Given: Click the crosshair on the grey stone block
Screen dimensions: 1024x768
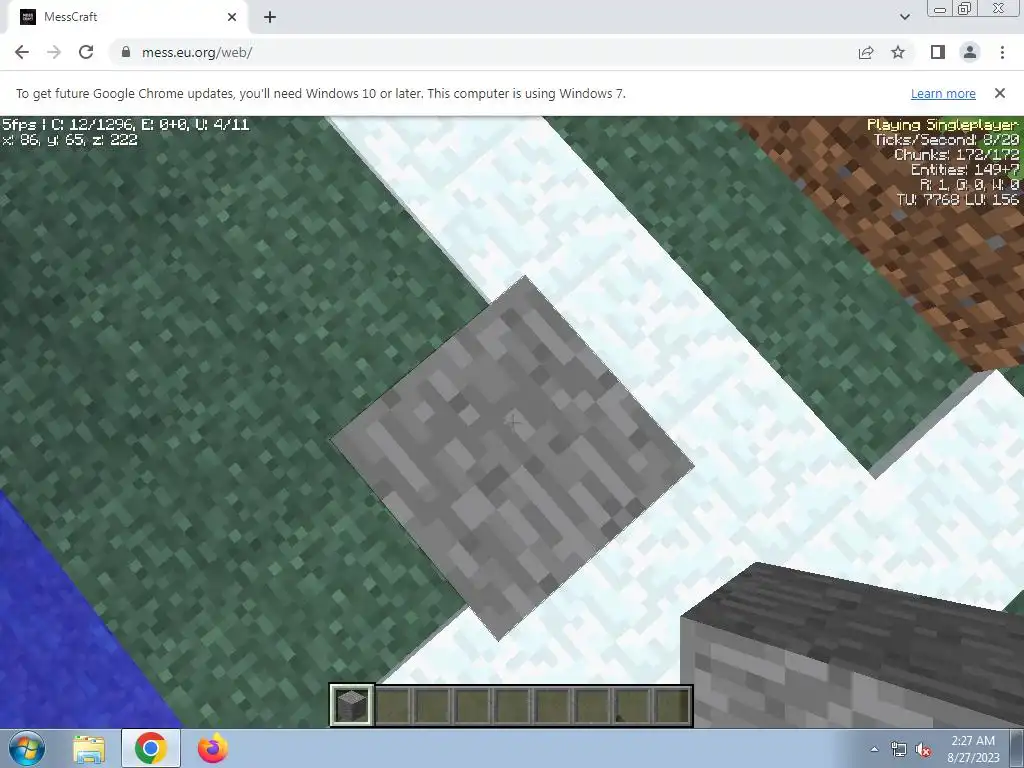Looking at the screenshot, I should 513,422.
